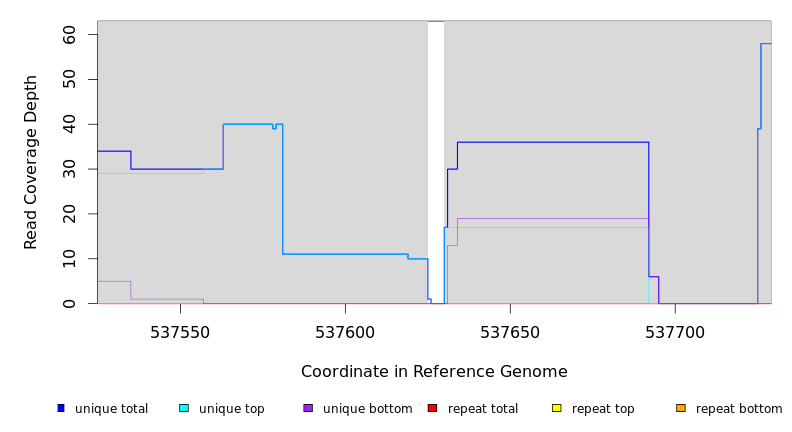Click the "Coordinate in Reference Genome" axis title
The width and height of the screenshot is (792, 432).
pos(434,372)
